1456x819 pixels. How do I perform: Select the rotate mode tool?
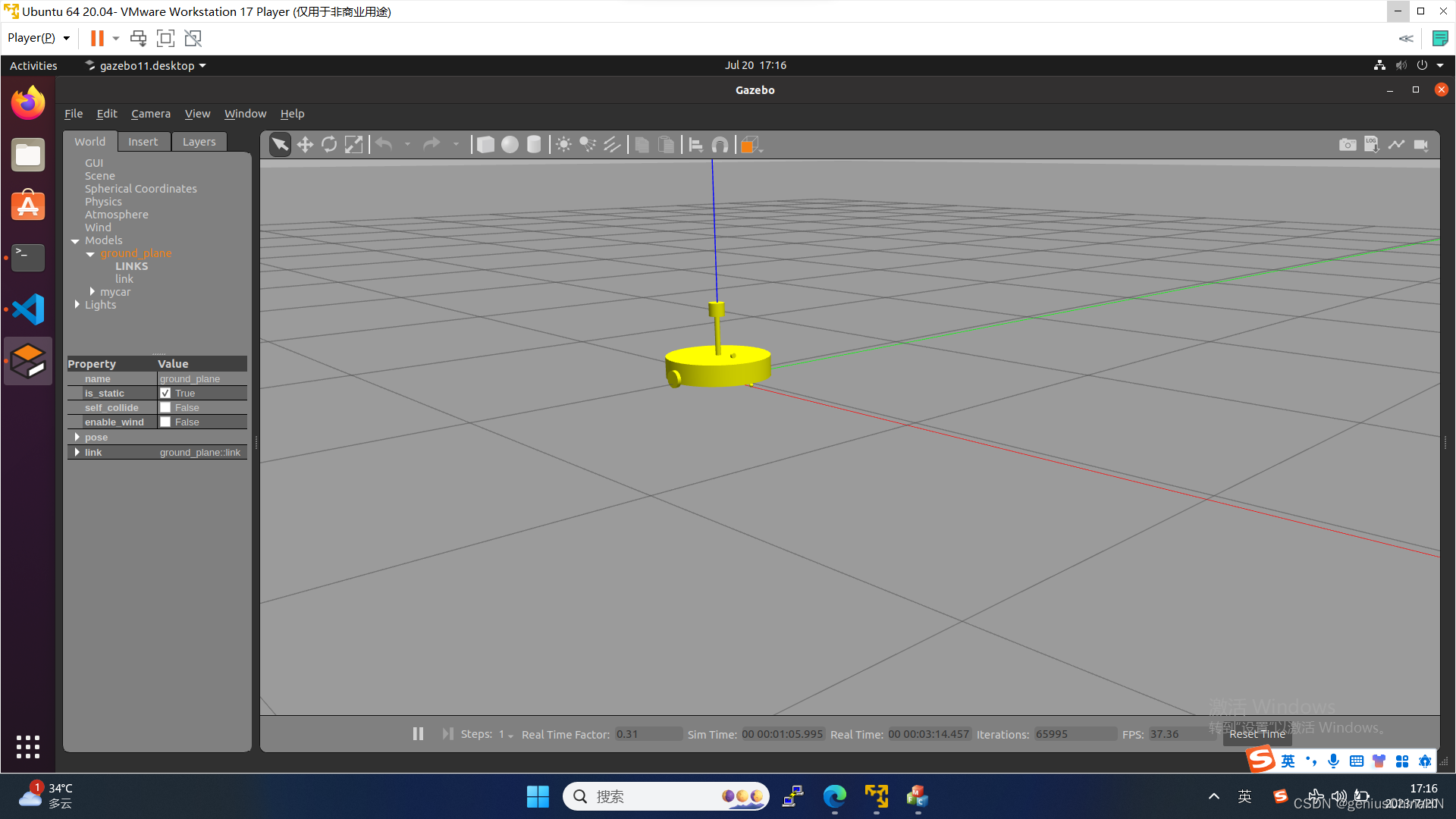click(329, 144)
